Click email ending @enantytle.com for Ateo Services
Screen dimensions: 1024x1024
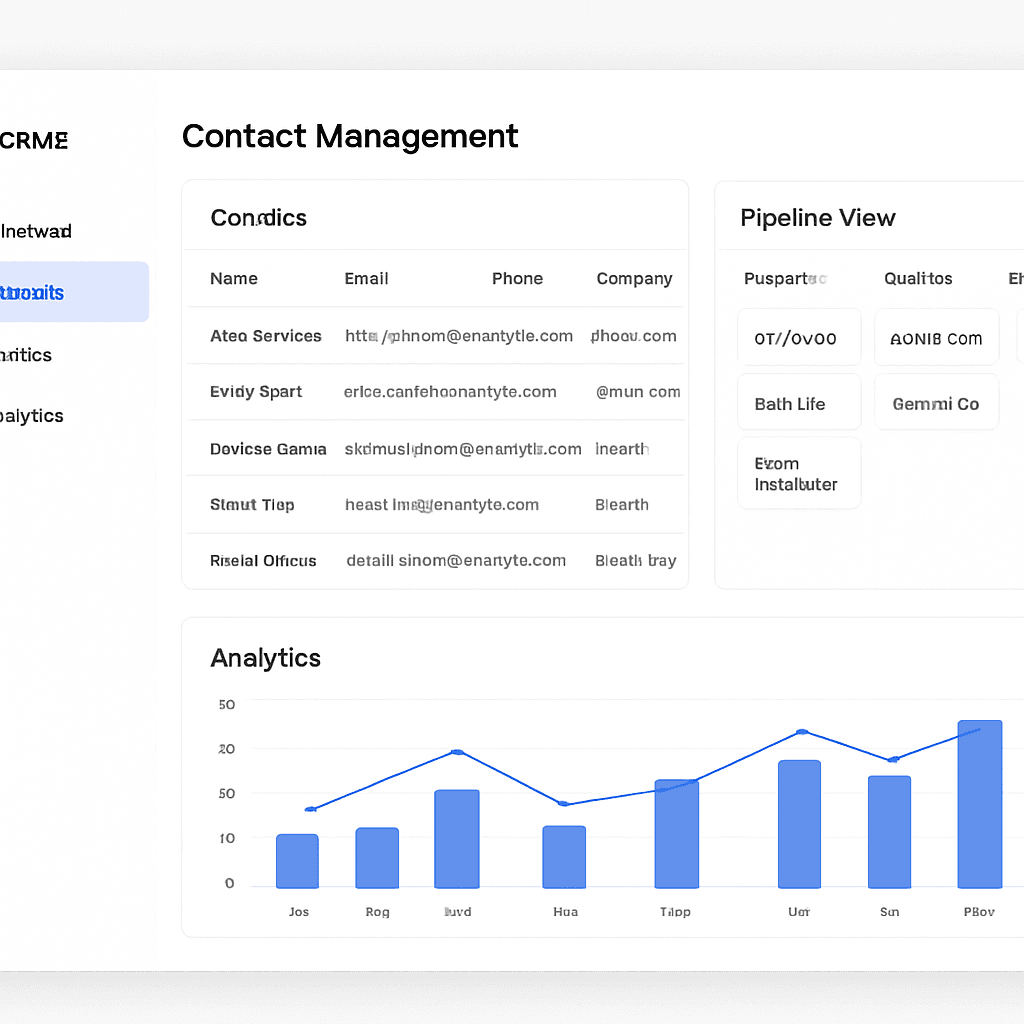click(x=459, y=336)
